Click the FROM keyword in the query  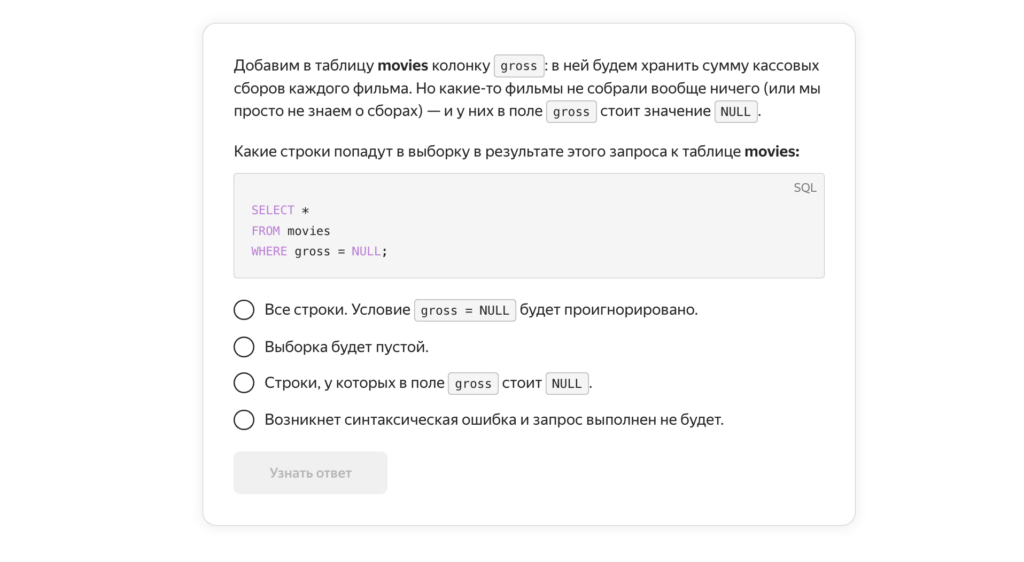point(266,231)
